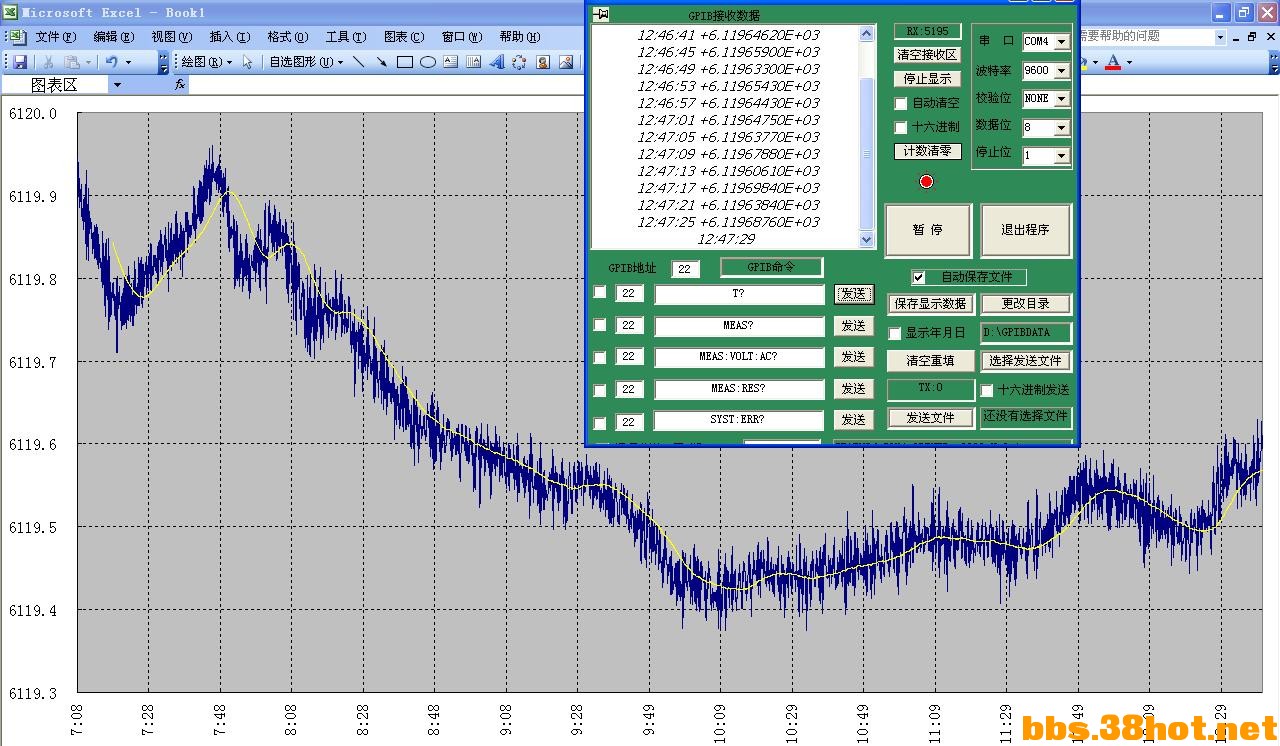Open the 数据位 8 dropdown
The image size is (1280, 746).
click(1061, 128)
